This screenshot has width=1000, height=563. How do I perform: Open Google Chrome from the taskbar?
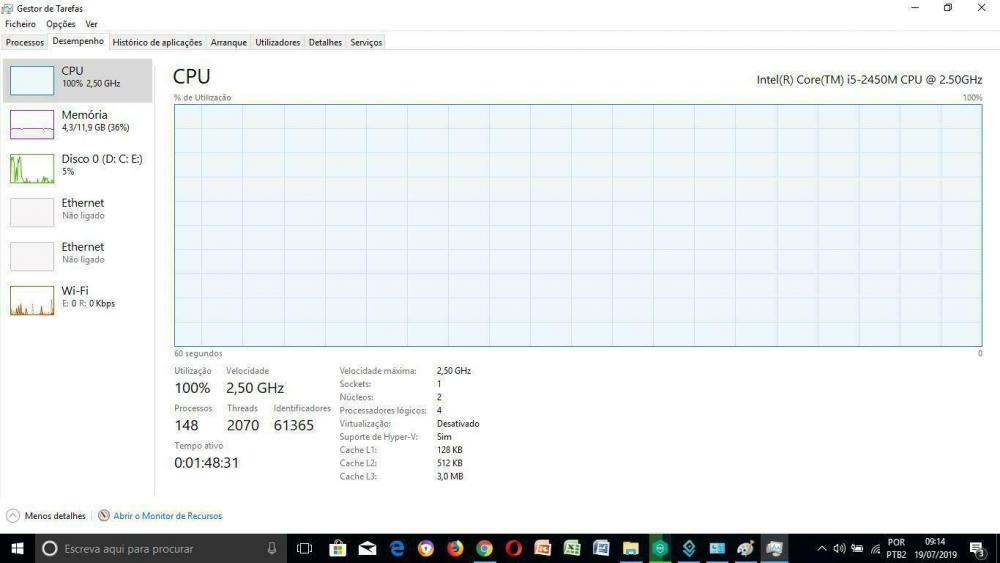tap(484, 548)
